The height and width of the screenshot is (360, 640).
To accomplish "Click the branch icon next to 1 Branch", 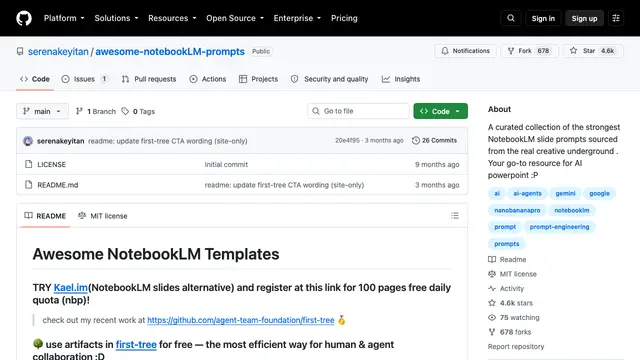I will click(79, 111).
